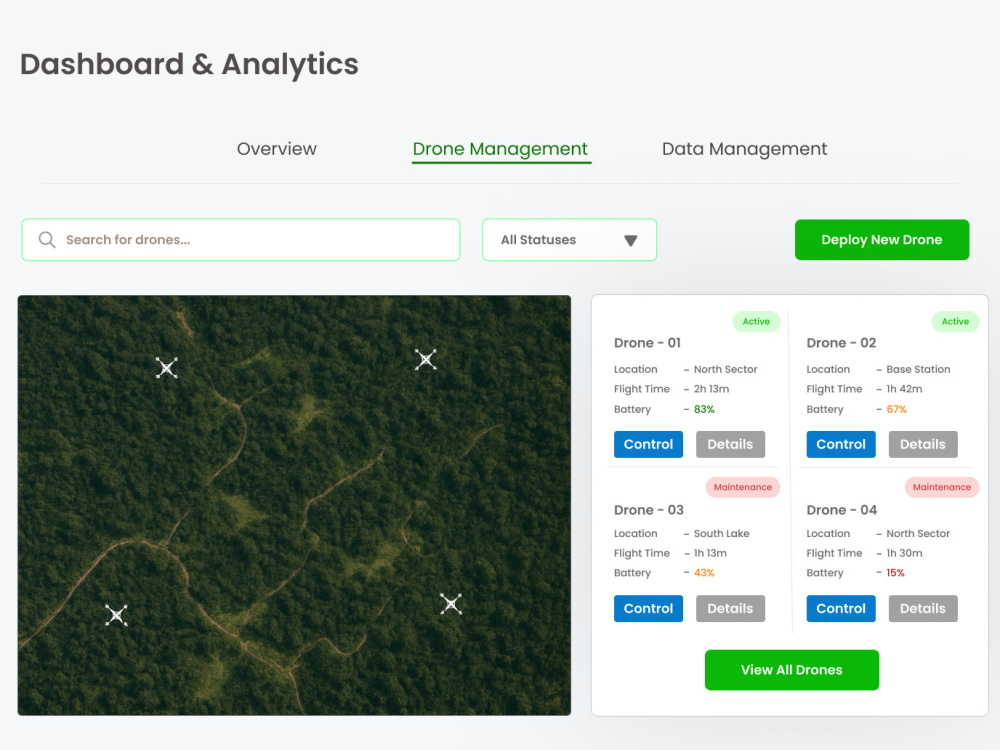Click the Dashboard & Analytics heading

(189, 64)
